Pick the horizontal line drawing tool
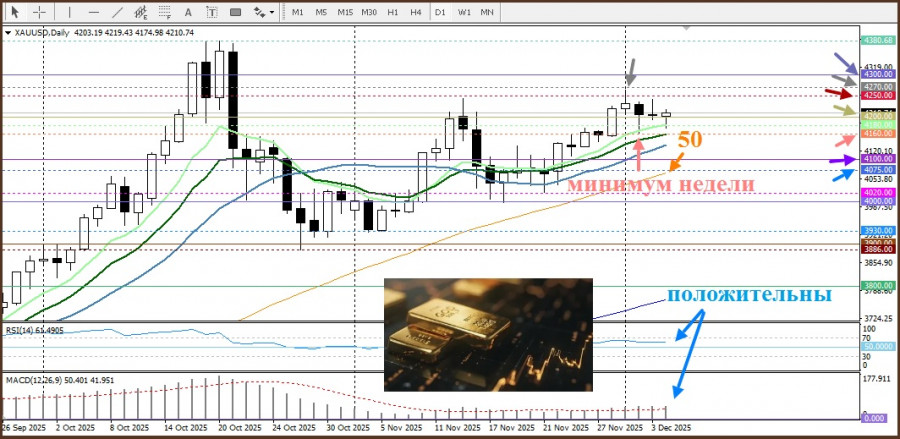The height and width of the screenshot is (439, 900). [94, 11]
